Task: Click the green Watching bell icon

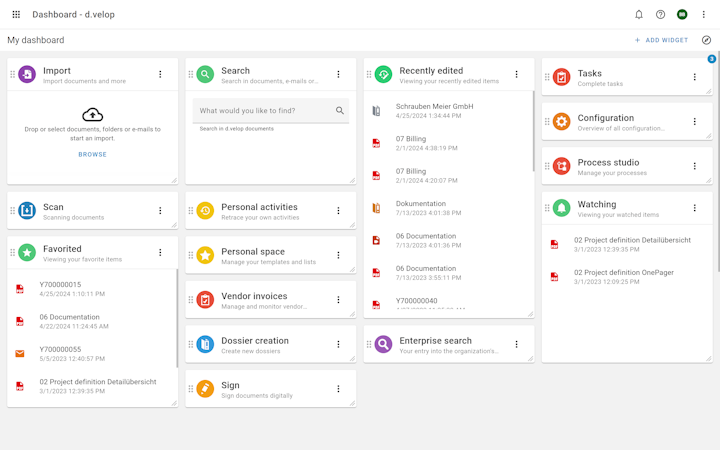Action: pos(562,208)
